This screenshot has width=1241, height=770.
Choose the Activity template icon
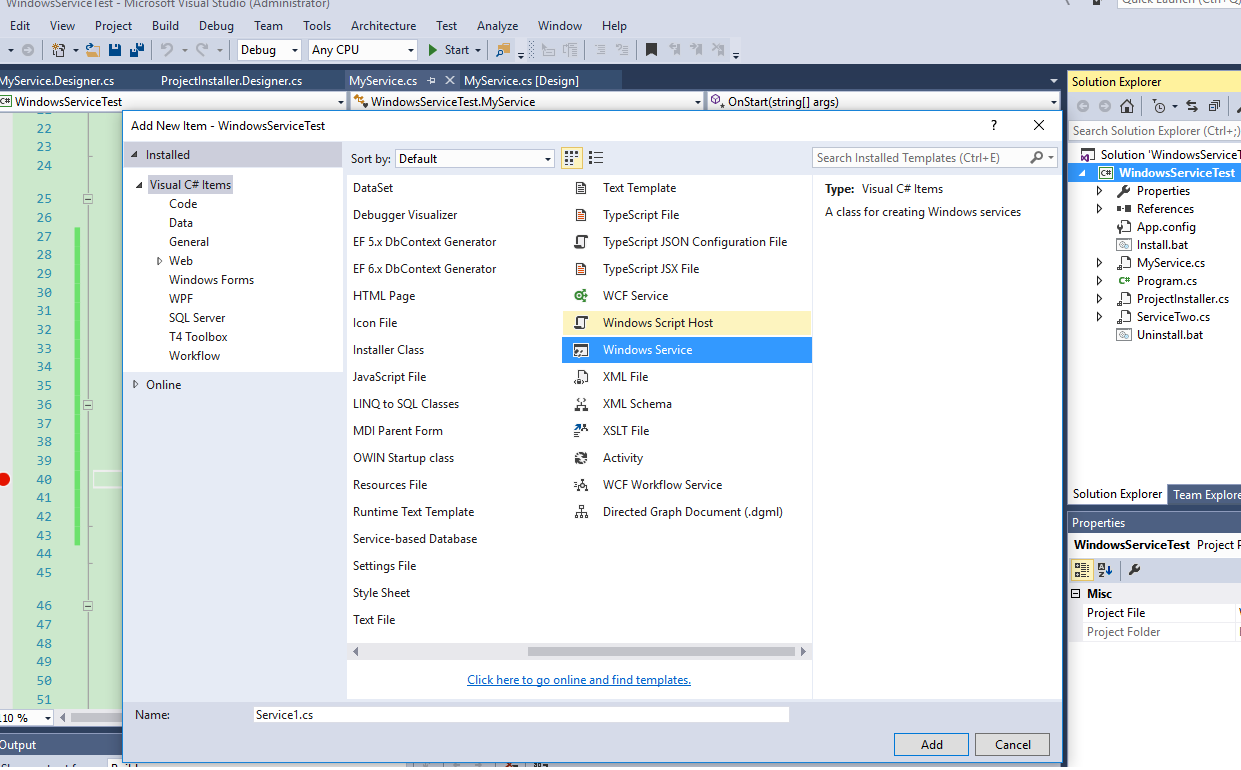tap(581, 458)
